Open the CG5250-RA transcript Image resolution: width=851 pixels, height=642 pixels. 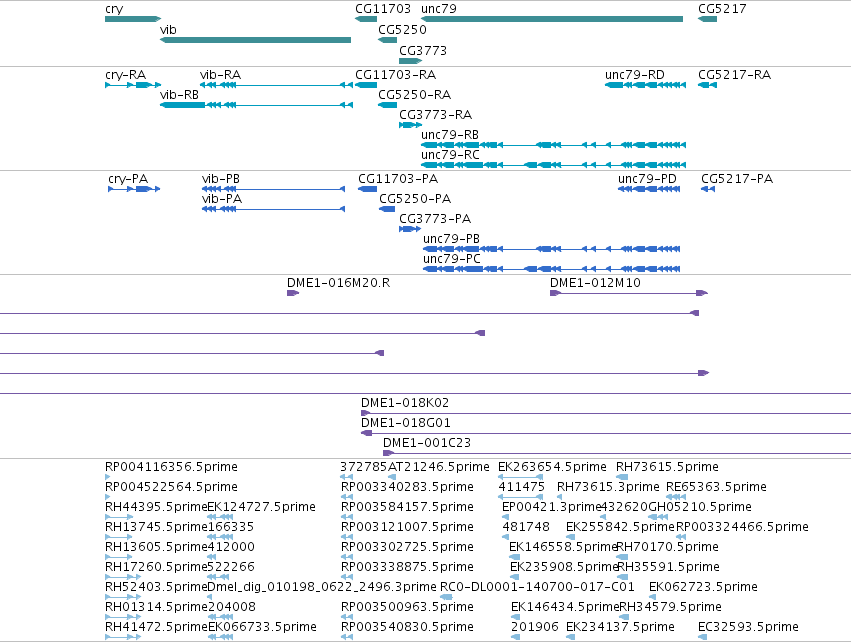tap(388, 105)
